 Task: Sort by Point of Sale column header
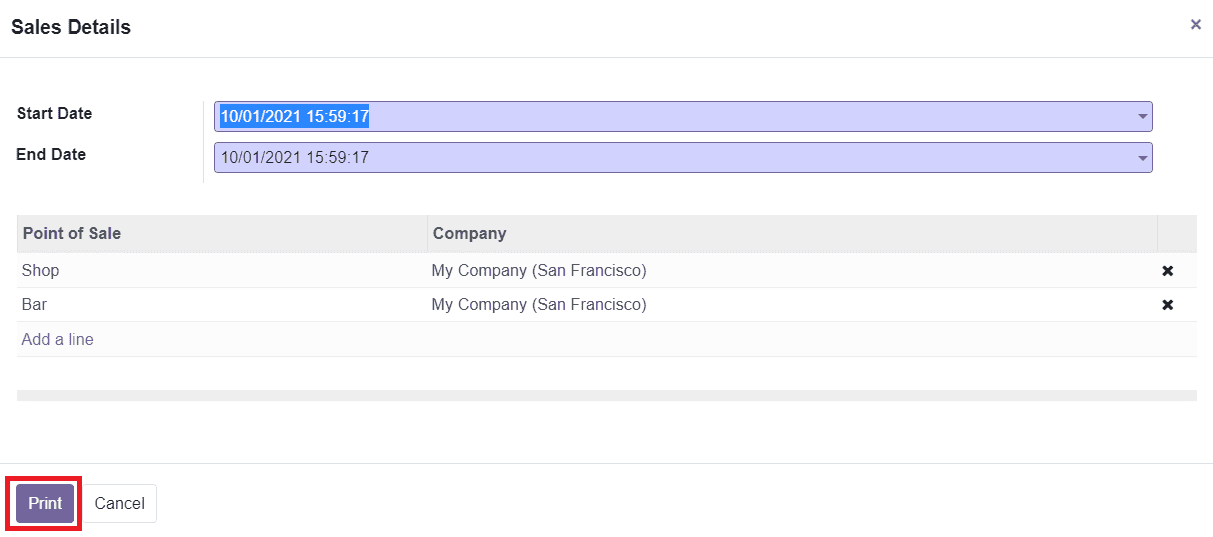(x=72, y=234)
